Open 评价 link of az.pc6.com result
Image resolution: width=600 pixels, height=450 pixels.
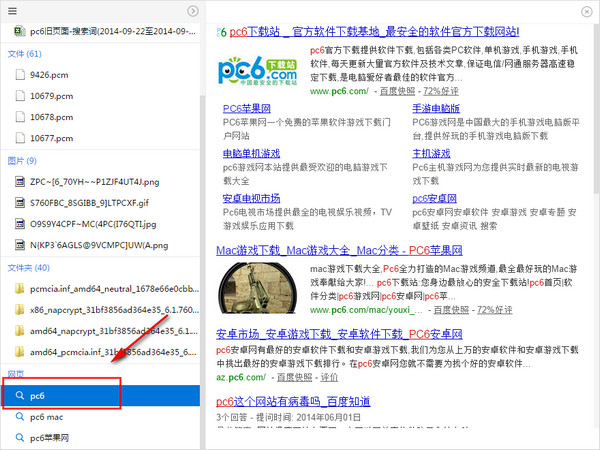(x=329, y=378)
